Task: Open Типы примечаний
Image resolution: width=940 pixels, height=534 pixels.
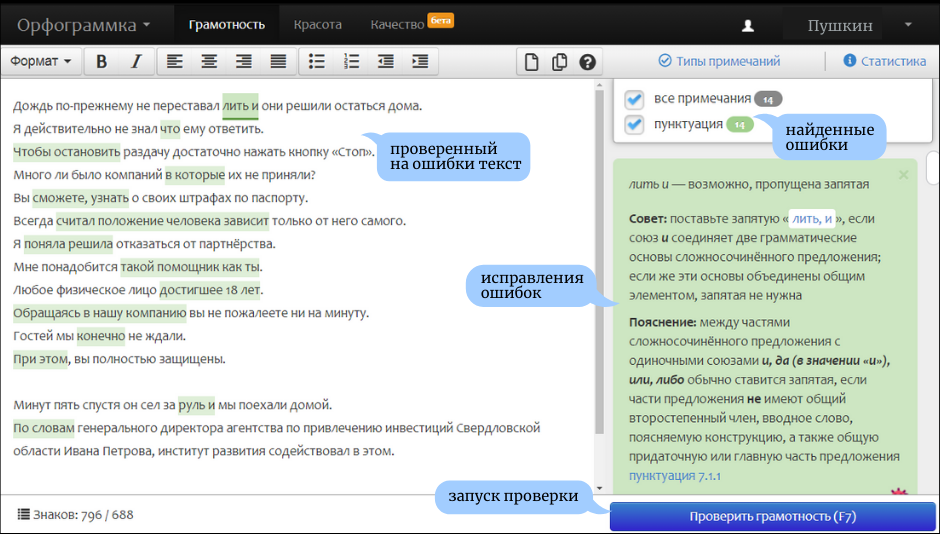Action: click(719, 61)
